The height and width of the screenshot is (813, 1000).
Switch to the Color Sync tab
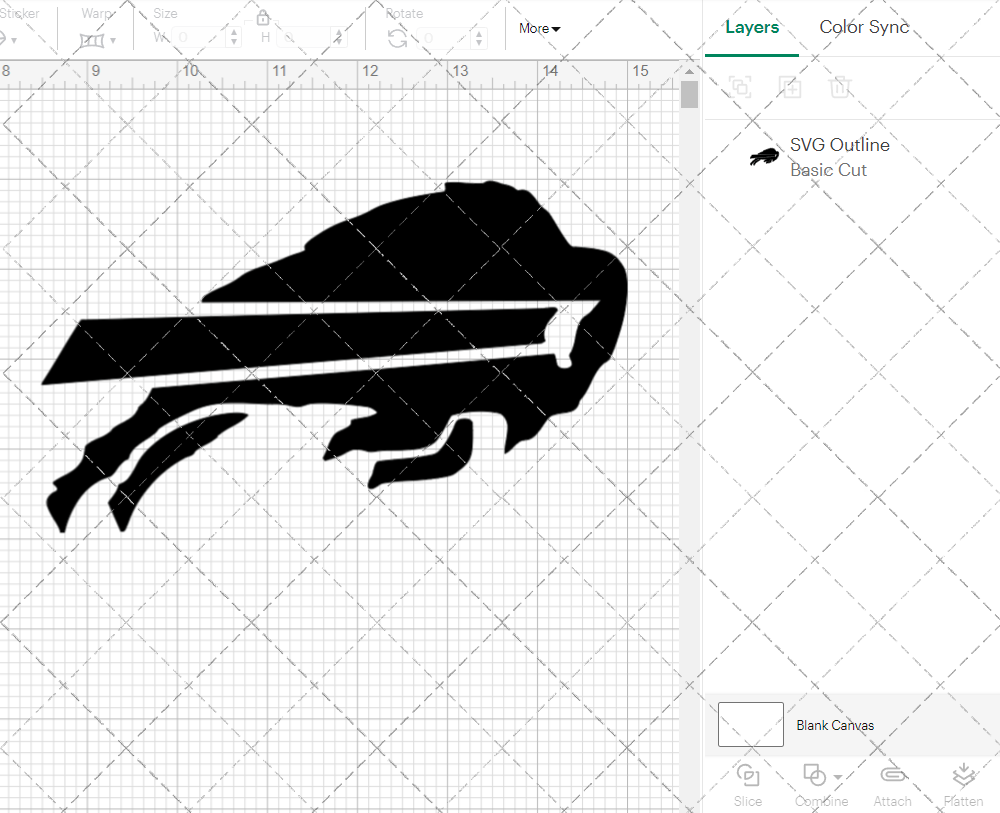(x=864, y=27)
